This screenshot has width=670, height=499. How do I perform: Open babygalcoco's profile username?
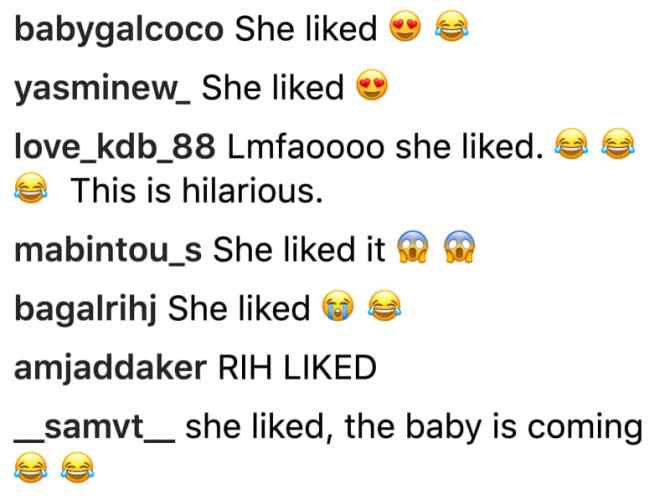[119, 30]
